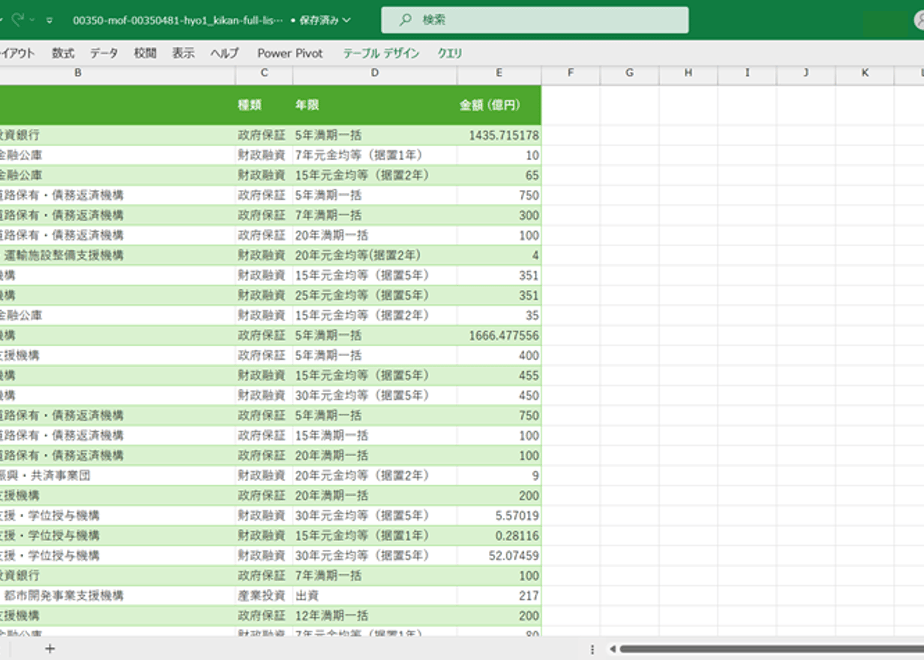924x660 pixels.
Task: Select the cell showing 0.28116
Action: tap(499, 536)
